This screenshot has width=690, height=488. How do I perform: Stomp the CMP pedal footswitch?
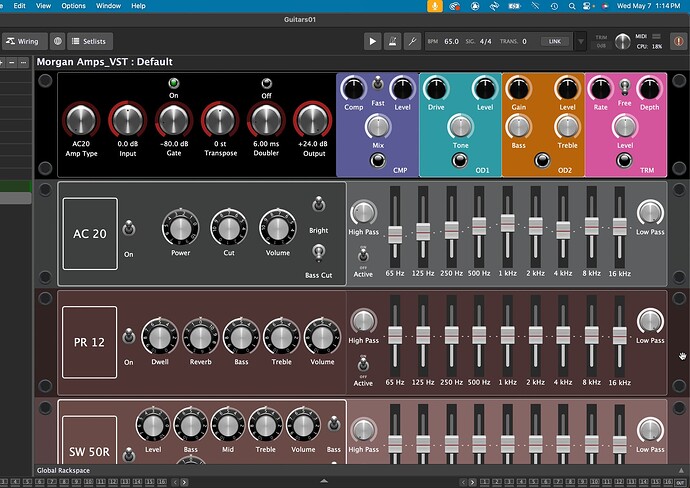pos(378,161)
